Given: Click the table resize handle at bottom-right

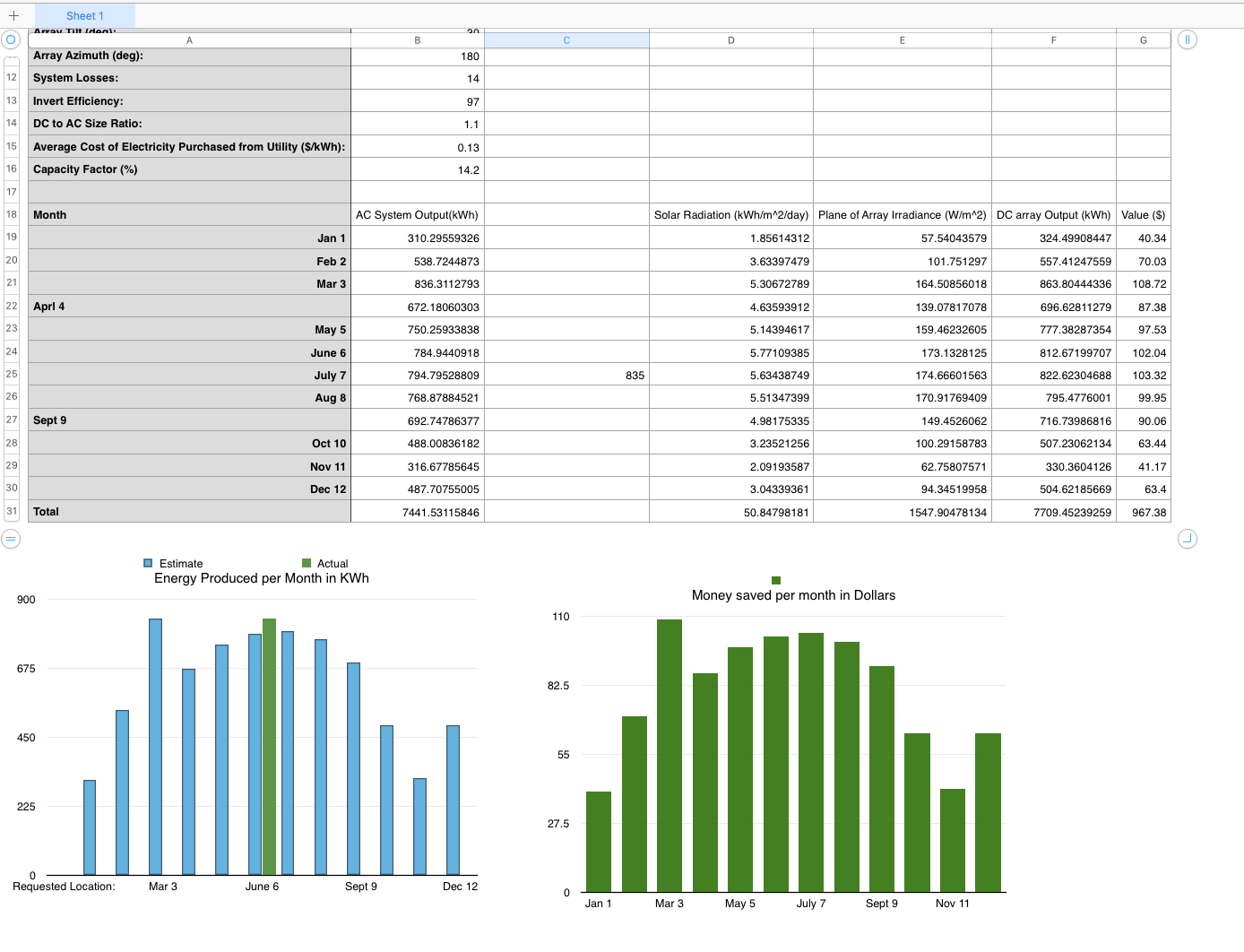Looking at the screenshot, I should pos(1187,539).
